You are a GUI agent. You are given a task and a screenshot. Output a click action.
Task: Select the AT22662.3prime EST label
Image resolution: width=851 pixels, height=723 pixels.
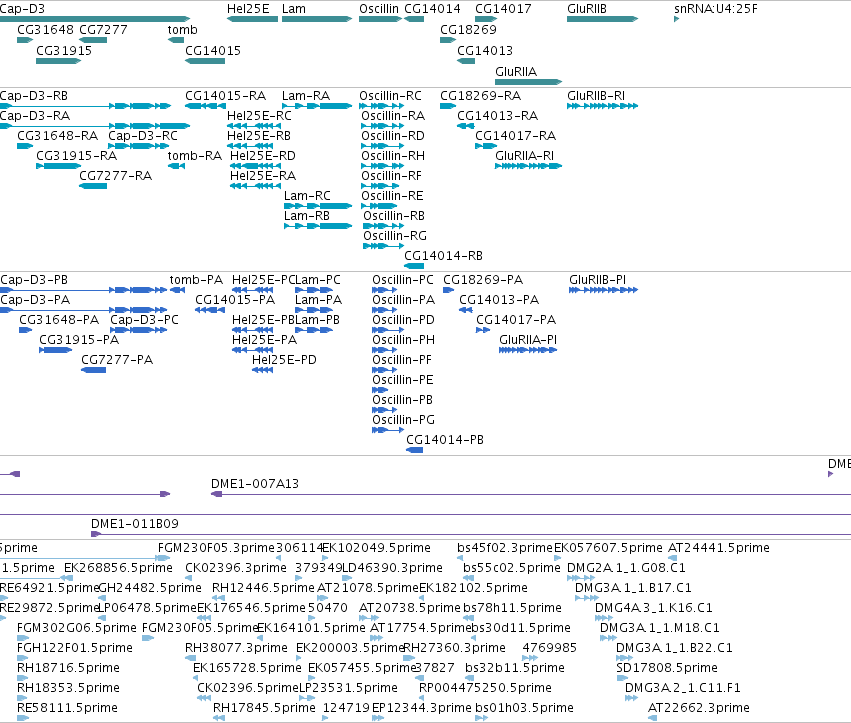tap(698, 708)
